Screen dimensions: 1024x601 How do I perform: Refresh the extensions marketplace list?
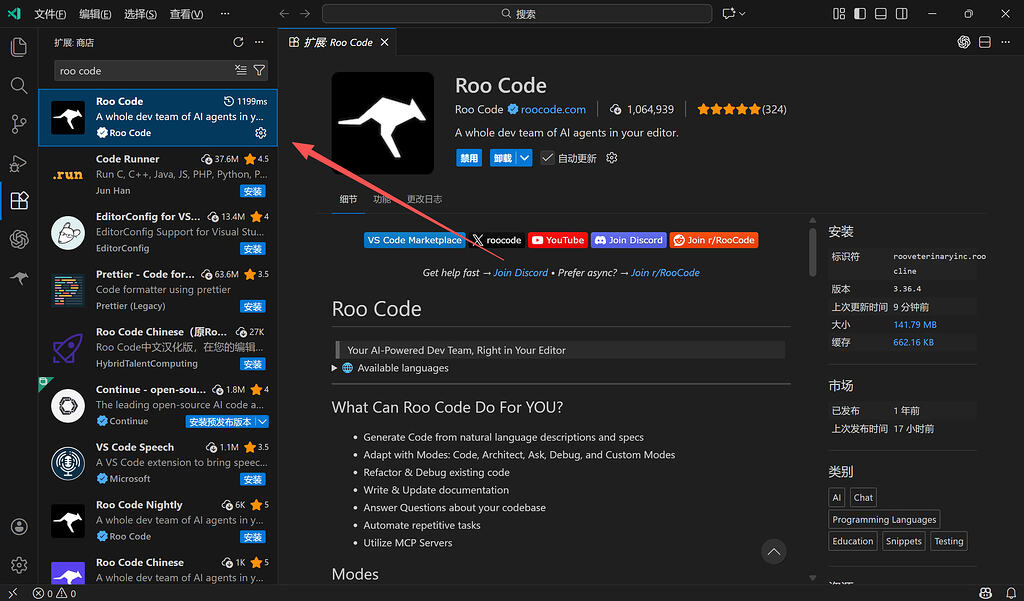point(238,42)
